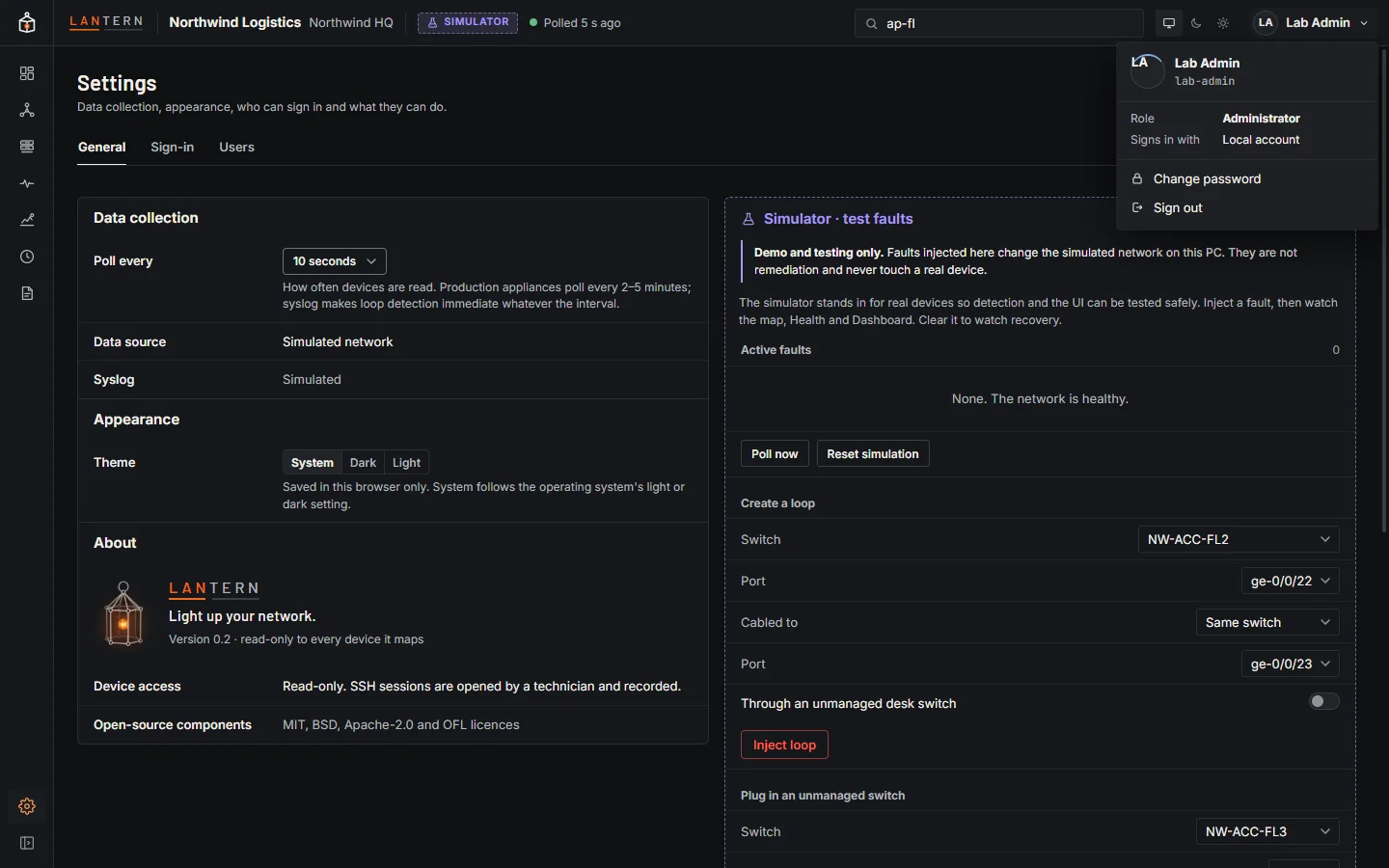This screenshot has height=868, width=1389.
Task: Open the Health pulse icon in sidebar
Action: click(x=27, y=183)
